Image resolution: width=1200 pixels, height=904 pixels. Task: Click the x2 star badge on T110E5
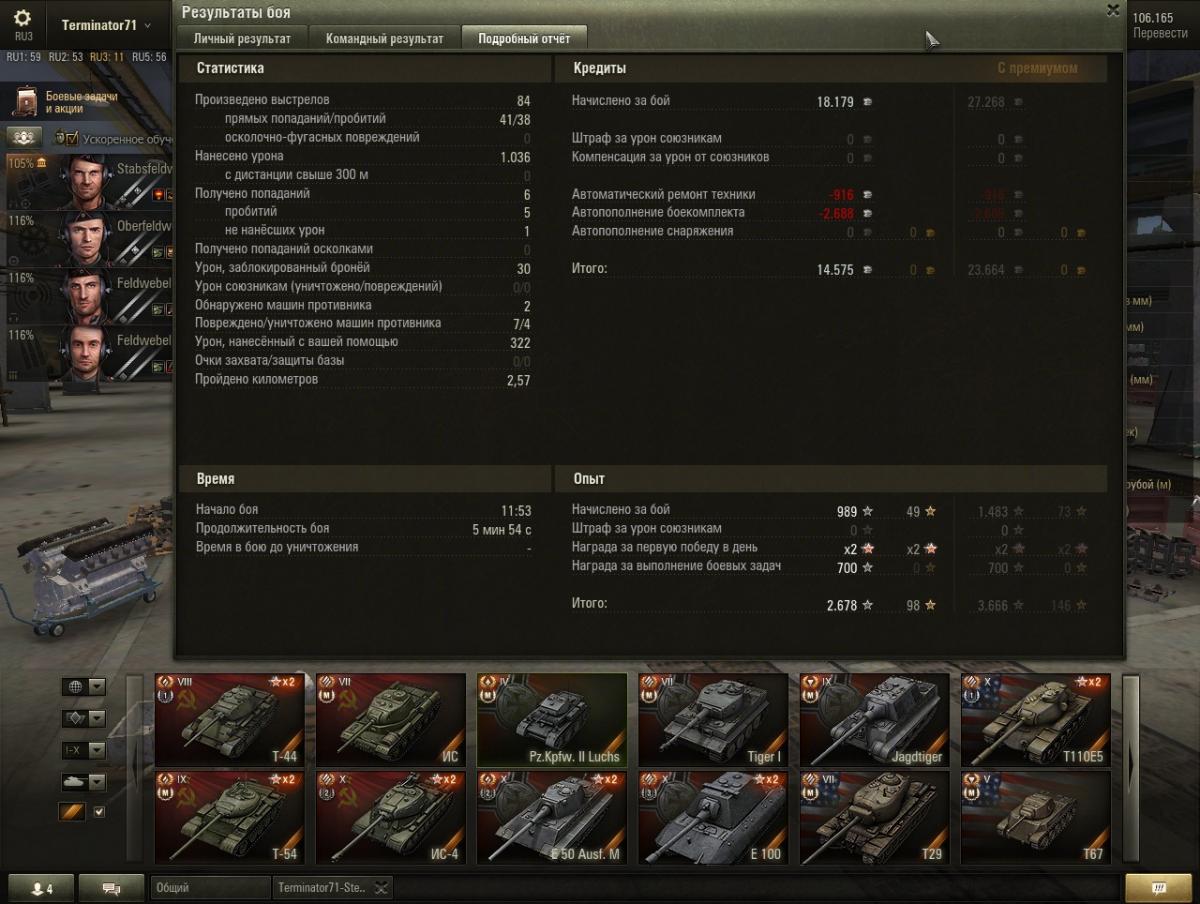1089,682
